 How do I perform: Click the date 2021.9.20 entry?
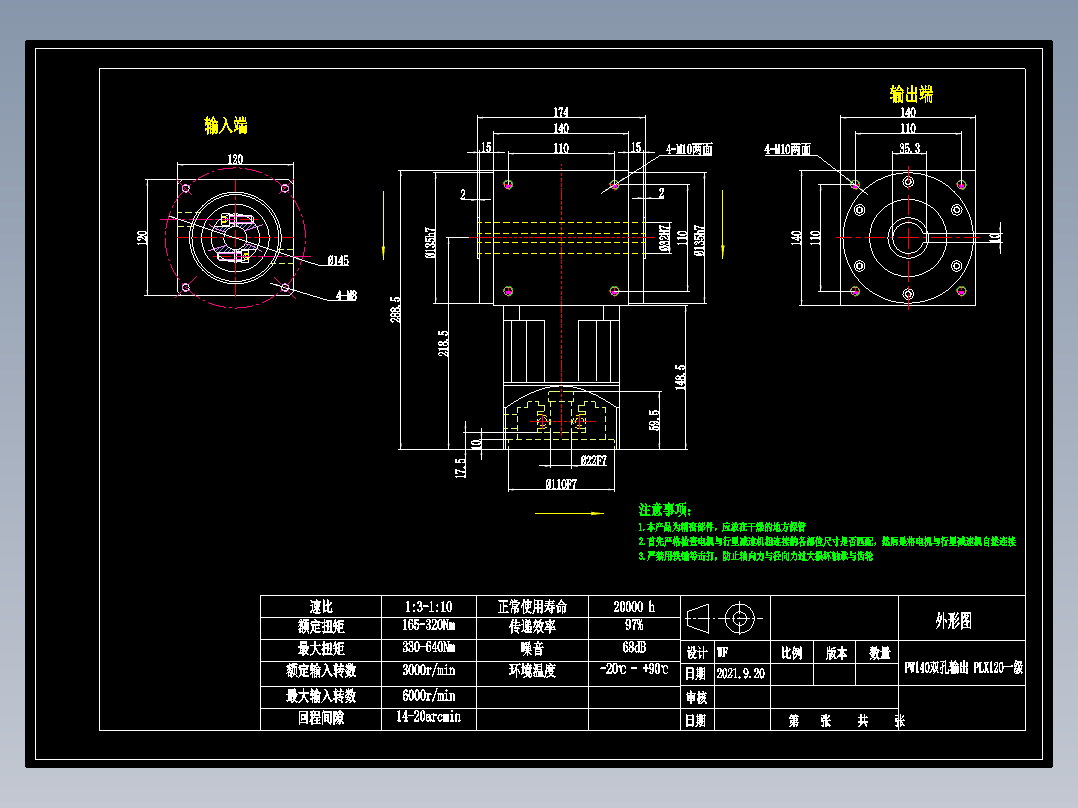[740, 671]
